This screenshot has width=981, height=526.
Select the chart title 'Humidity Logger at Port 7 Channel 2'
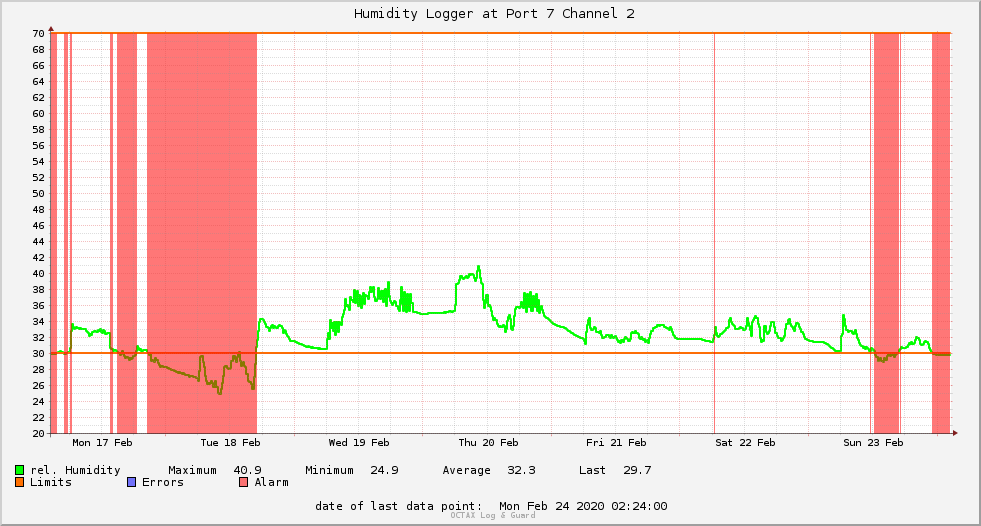(x=494, y=14)
